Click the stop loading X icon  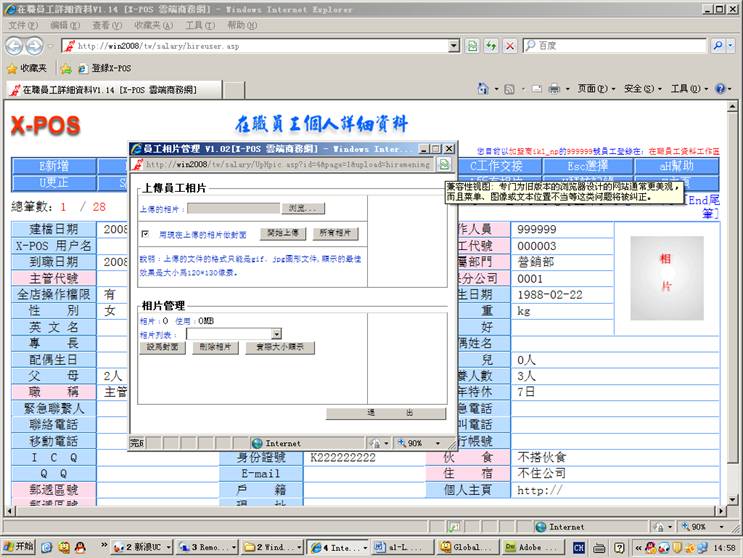[509, 46]
